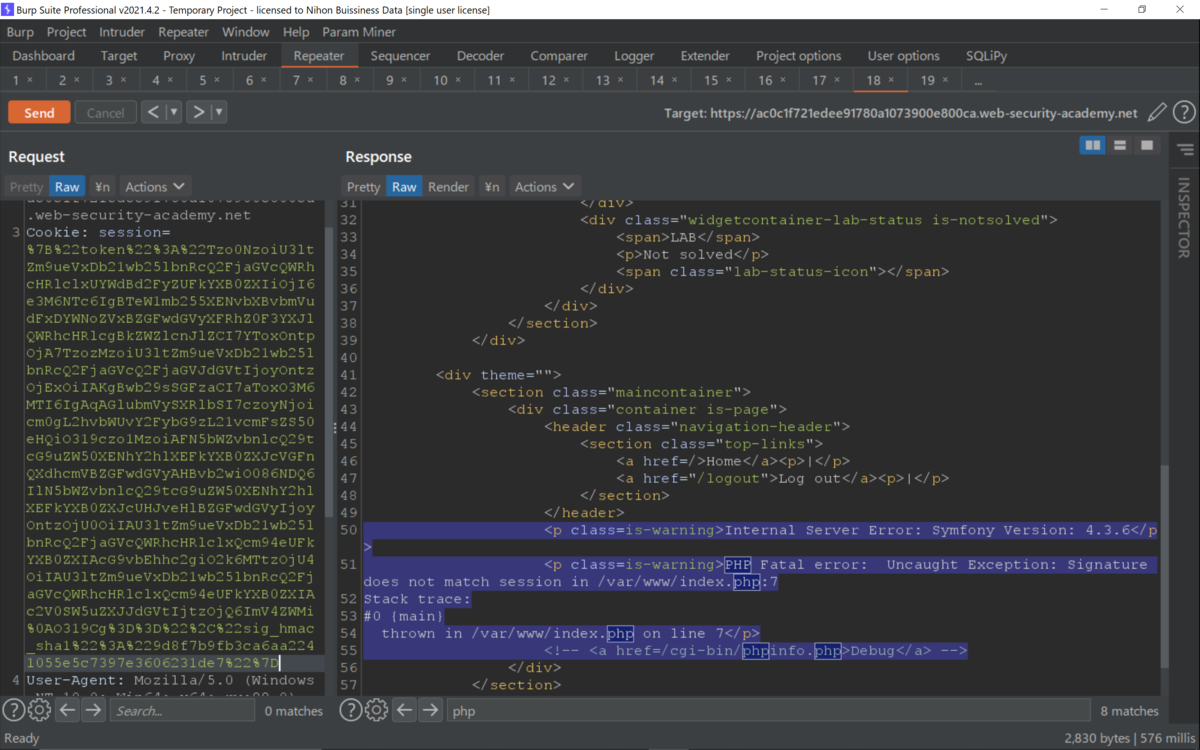Expand the Request Actions dropdown
Viewport: 1200px width, 750px height.
(x=155, y=186)
